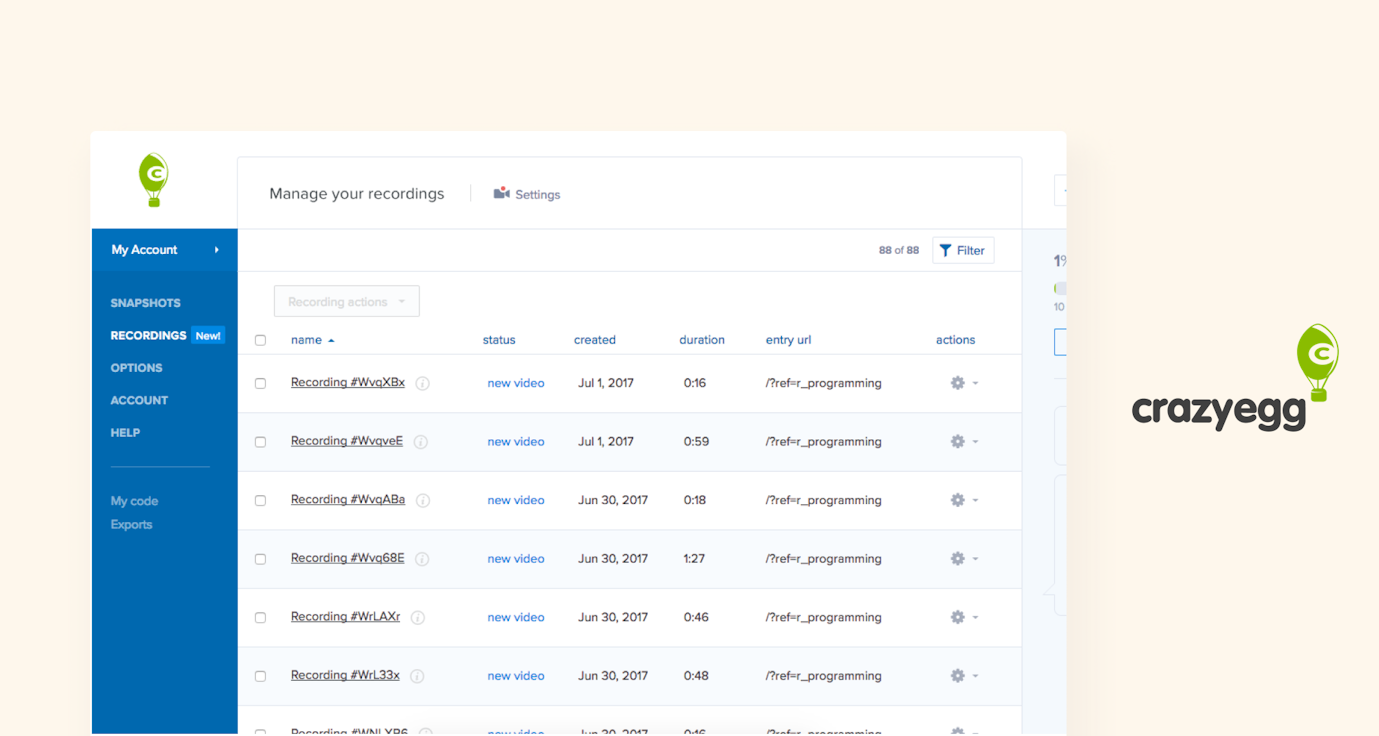The height and width of the screenshot is (736, 1379).
Task: Click the filter funnel icon
Action: [944, 249]
